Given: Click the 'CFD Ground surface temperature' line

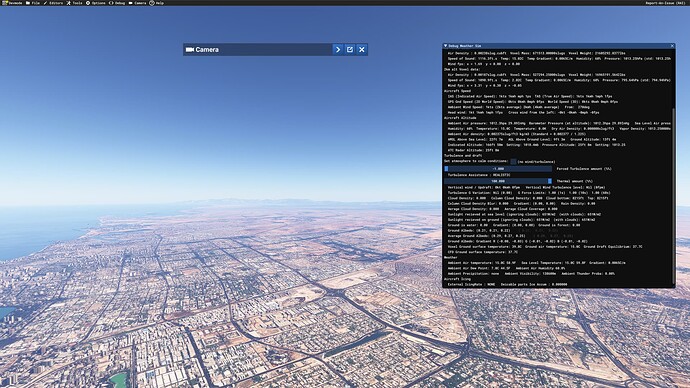Looking at the screenshot, I should tap(483, 252).
